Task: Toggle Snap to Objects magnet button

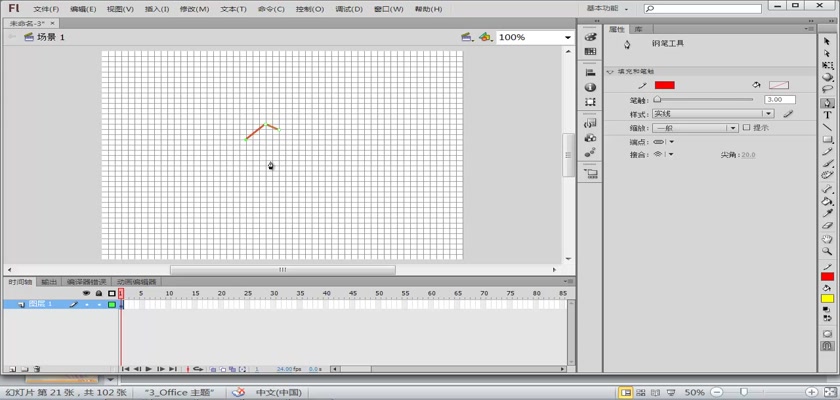Action: 827,346
